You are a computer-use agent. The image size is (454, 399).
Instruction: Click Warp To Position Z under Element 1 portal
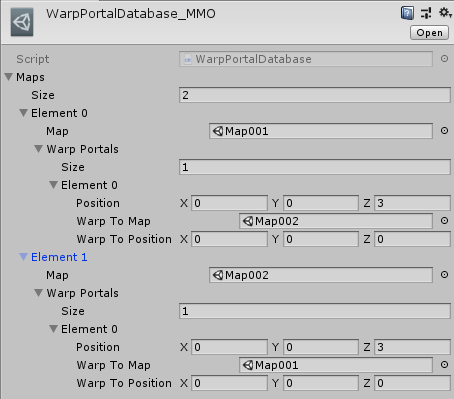coord(412,383)
